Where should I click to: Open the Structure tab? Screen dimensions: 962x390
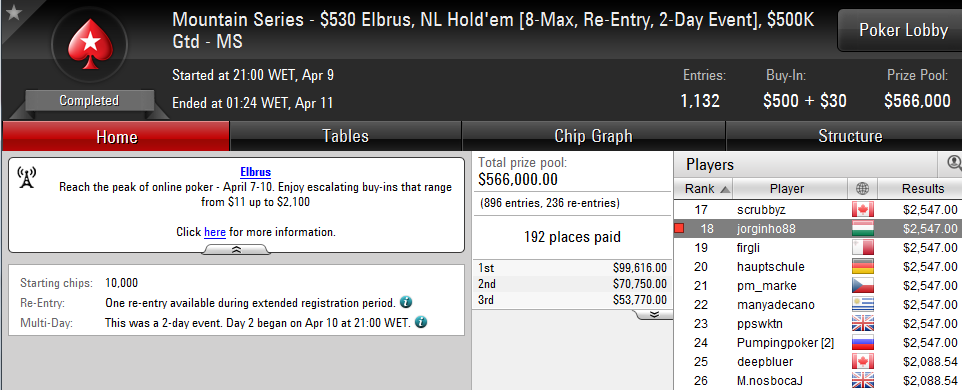850,136
